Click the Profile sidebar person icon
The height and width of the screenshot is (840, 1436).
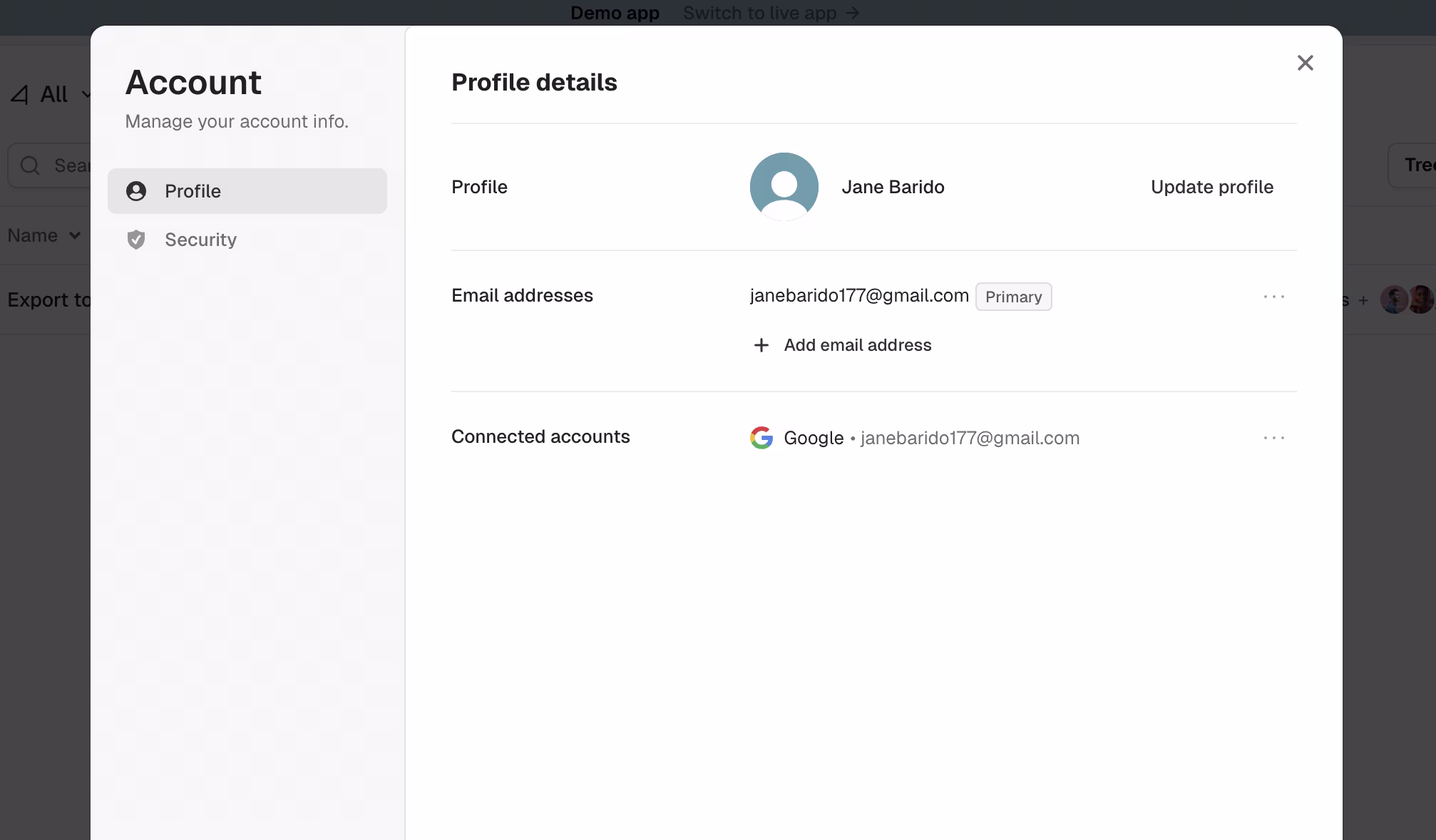[136, 191]
